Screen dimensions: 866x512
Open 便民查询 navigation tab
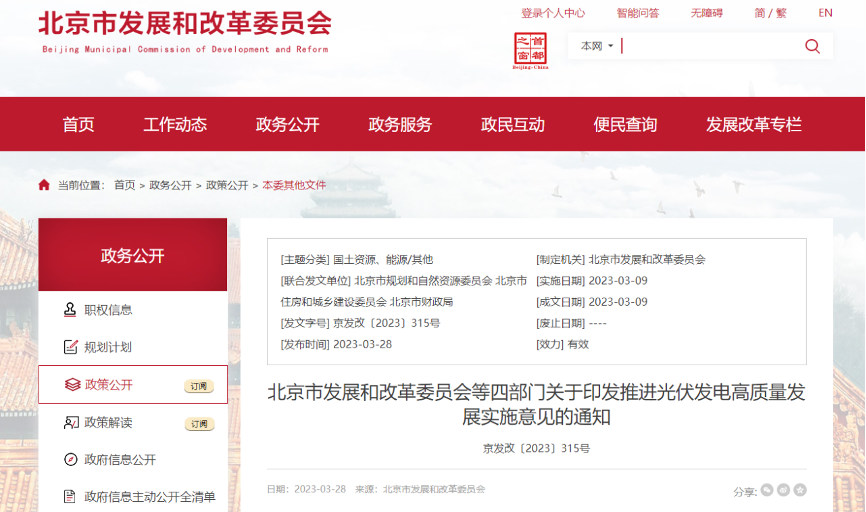626,124
